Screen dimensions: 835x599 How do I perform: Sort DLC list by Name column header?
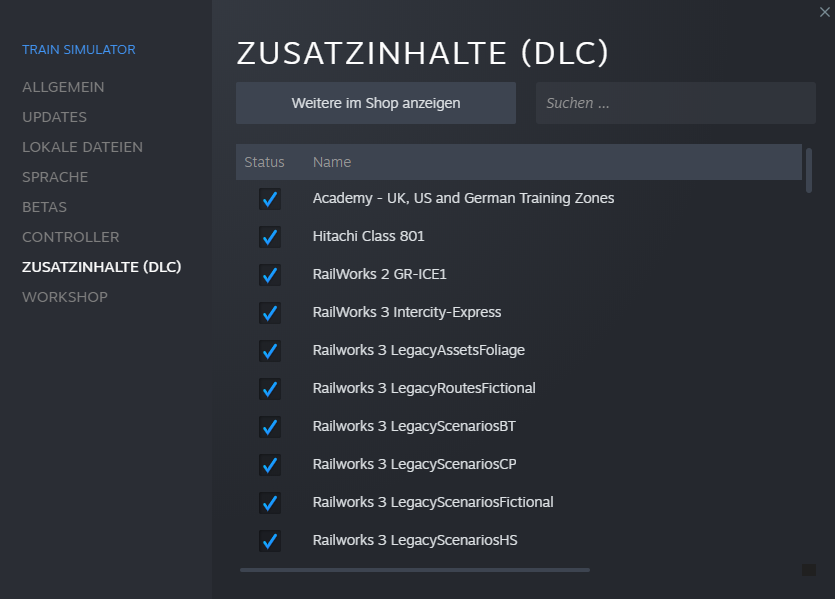click(332, 162)
